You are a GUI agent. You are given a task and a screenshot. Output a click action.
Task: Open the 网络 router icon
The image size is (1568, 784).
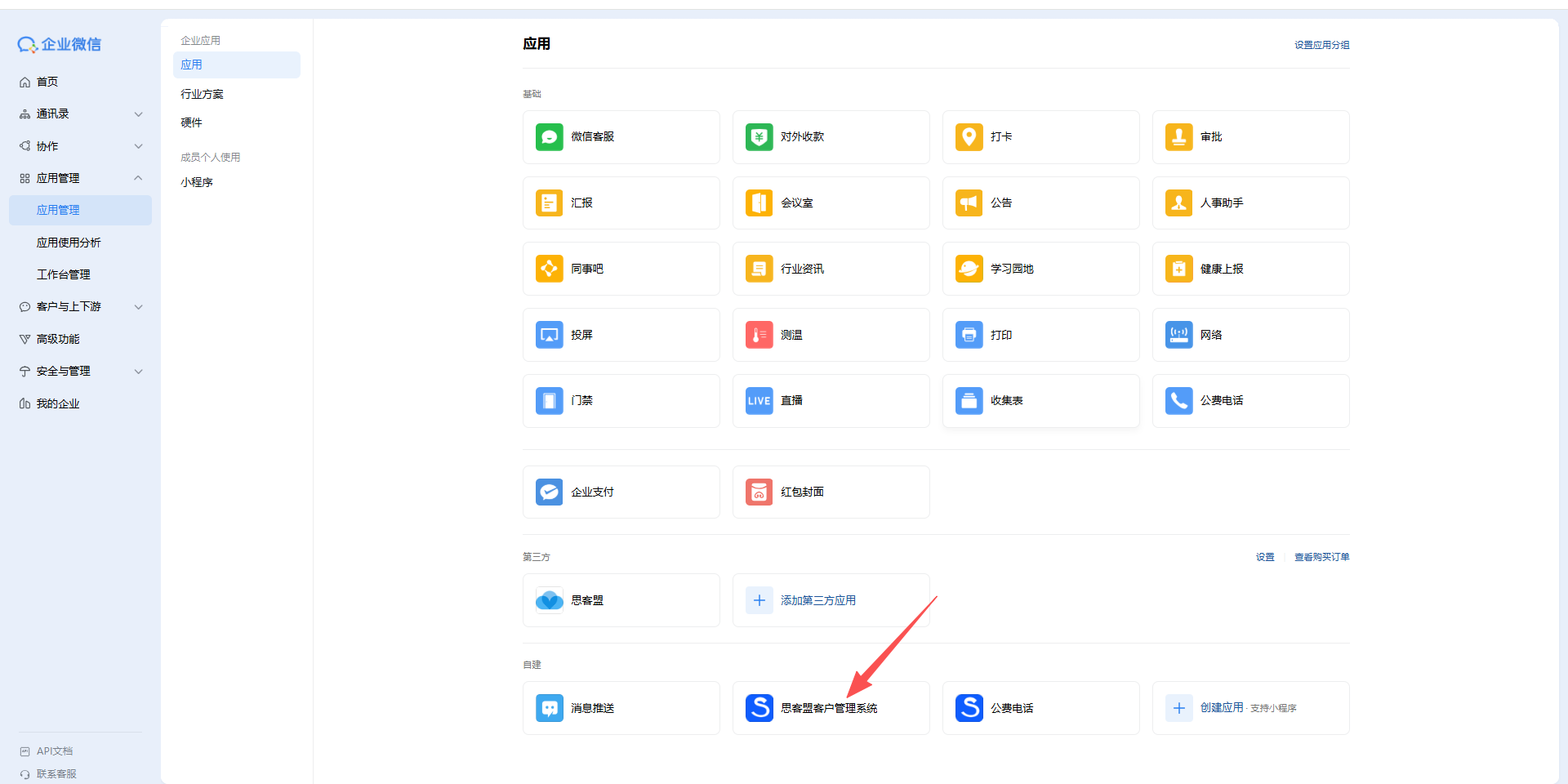coord(1178,335)
